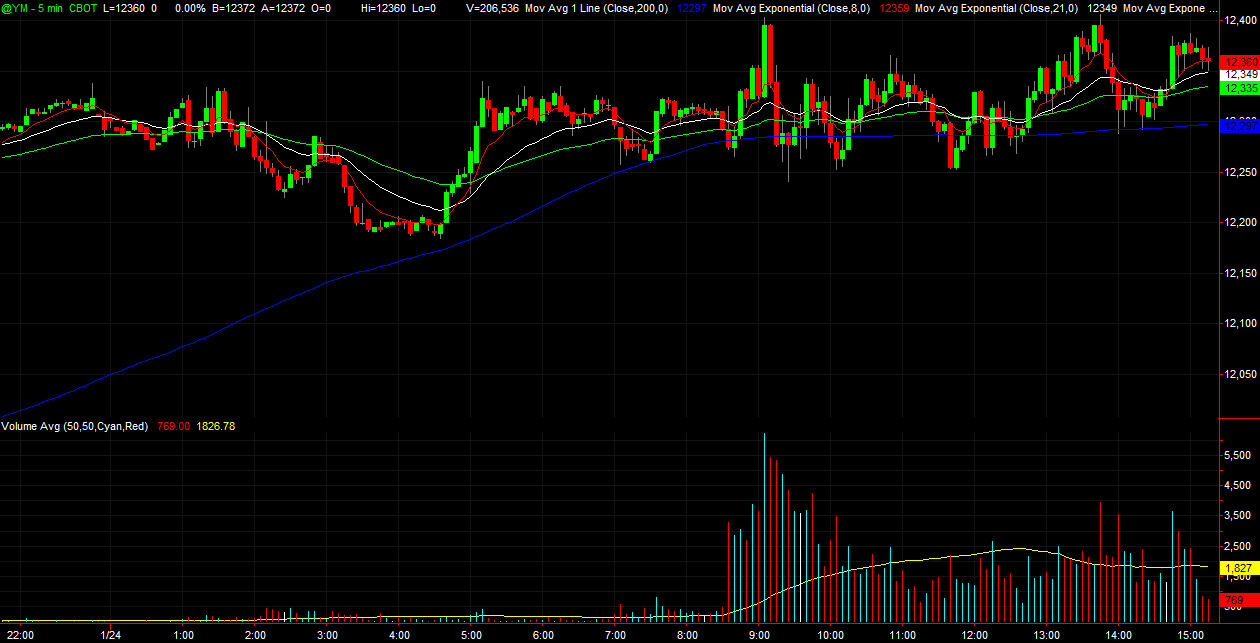Click the 9:00 time axis label
This screenshot has width=1260, height=643.
tap(759, 635)
